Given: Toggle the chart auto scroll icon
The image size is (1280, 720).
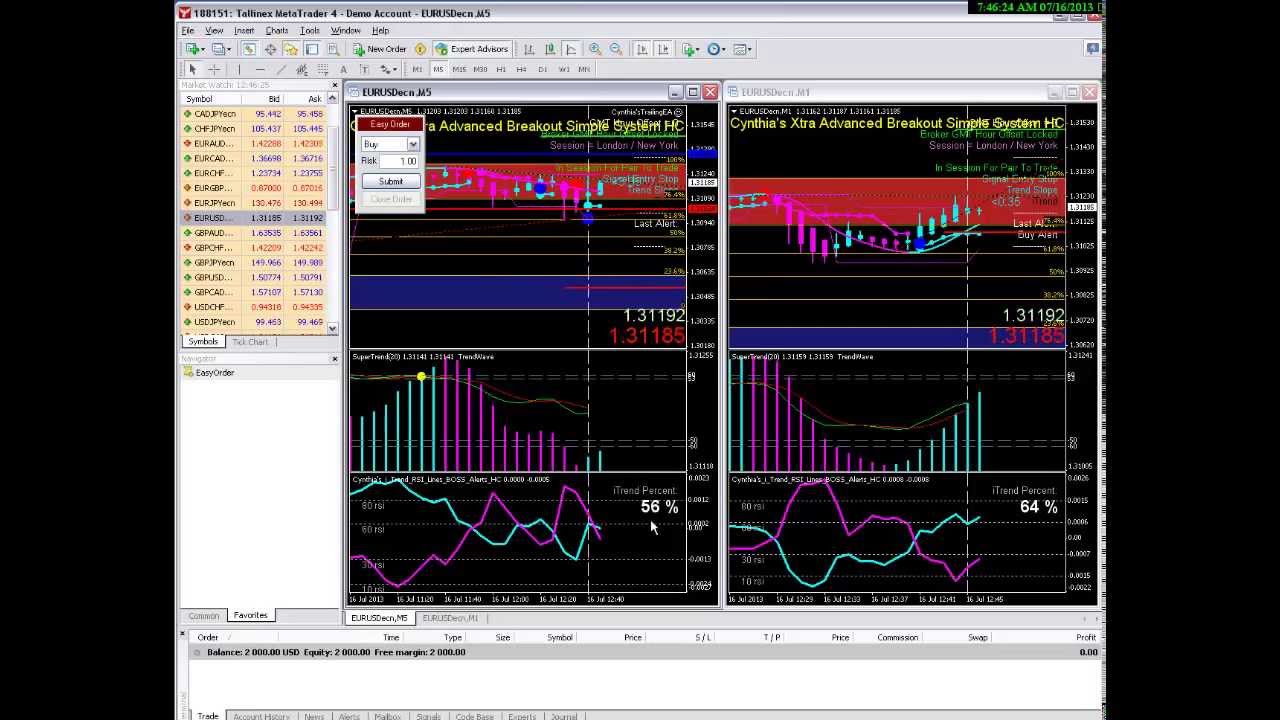Looking at the screenshot, I should (642, 49).
